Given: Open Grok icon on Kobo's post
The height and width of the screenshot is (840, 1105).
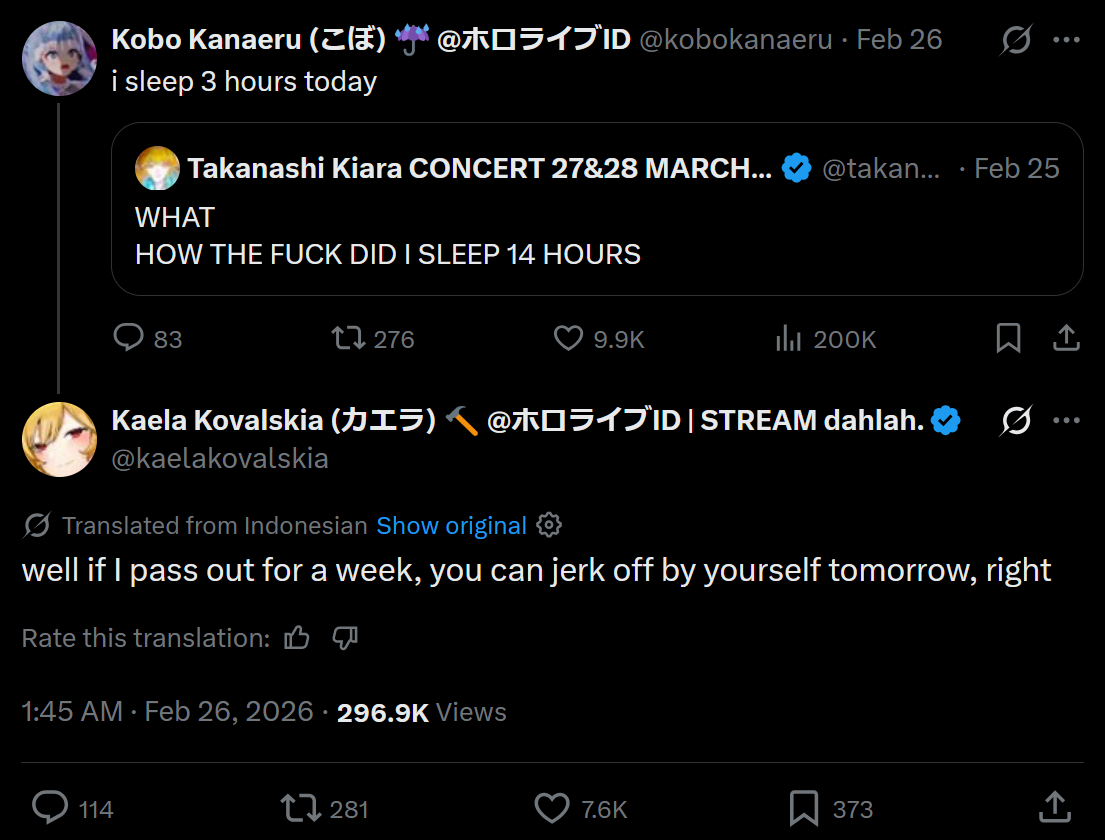Looking at the screenshot, I should [x=1016, y=40].
